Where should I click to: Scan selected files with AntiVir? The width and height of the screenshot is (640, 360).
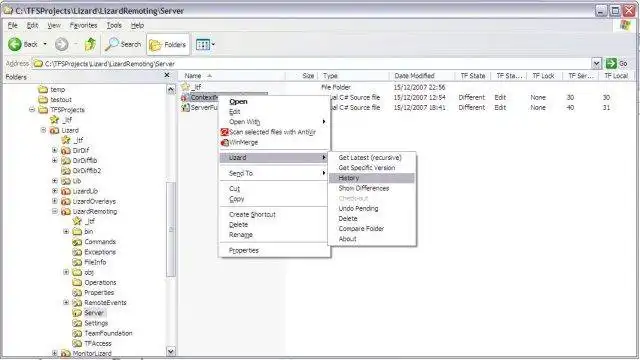274,132
